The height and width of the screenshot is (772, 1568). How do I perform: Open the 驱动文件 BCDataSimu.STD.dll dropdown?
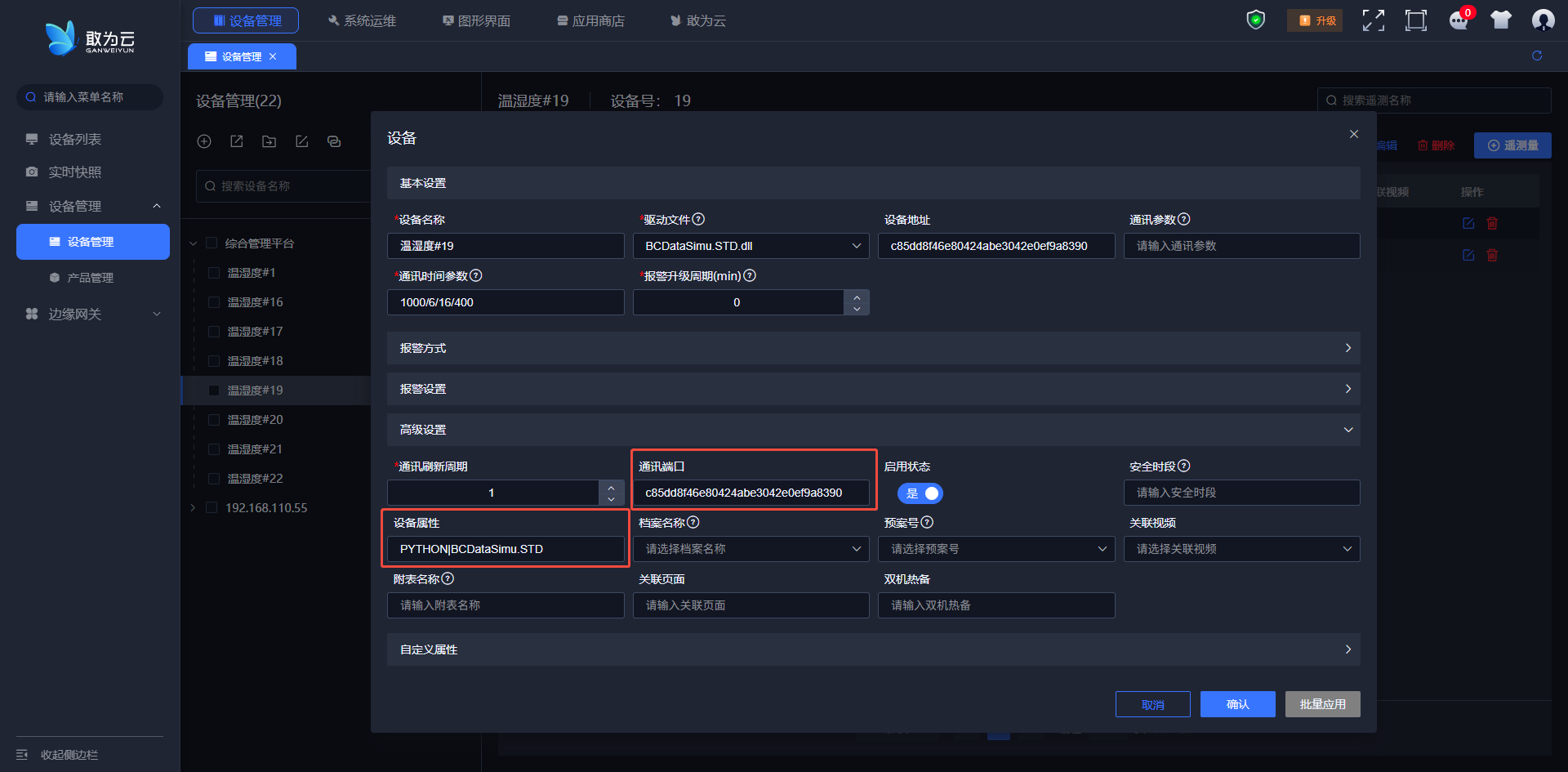coord(751,246)
